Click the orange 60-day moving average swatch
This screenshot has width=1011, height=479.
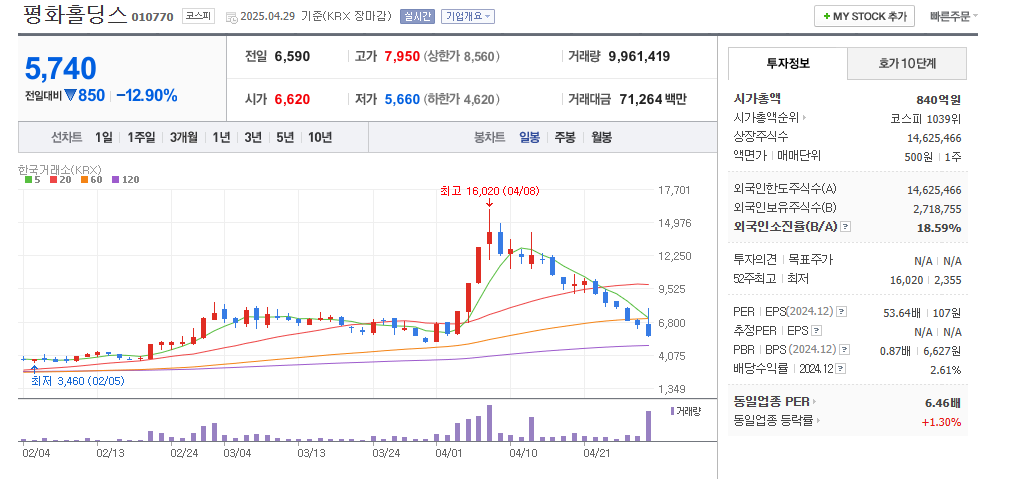(84, 180)
